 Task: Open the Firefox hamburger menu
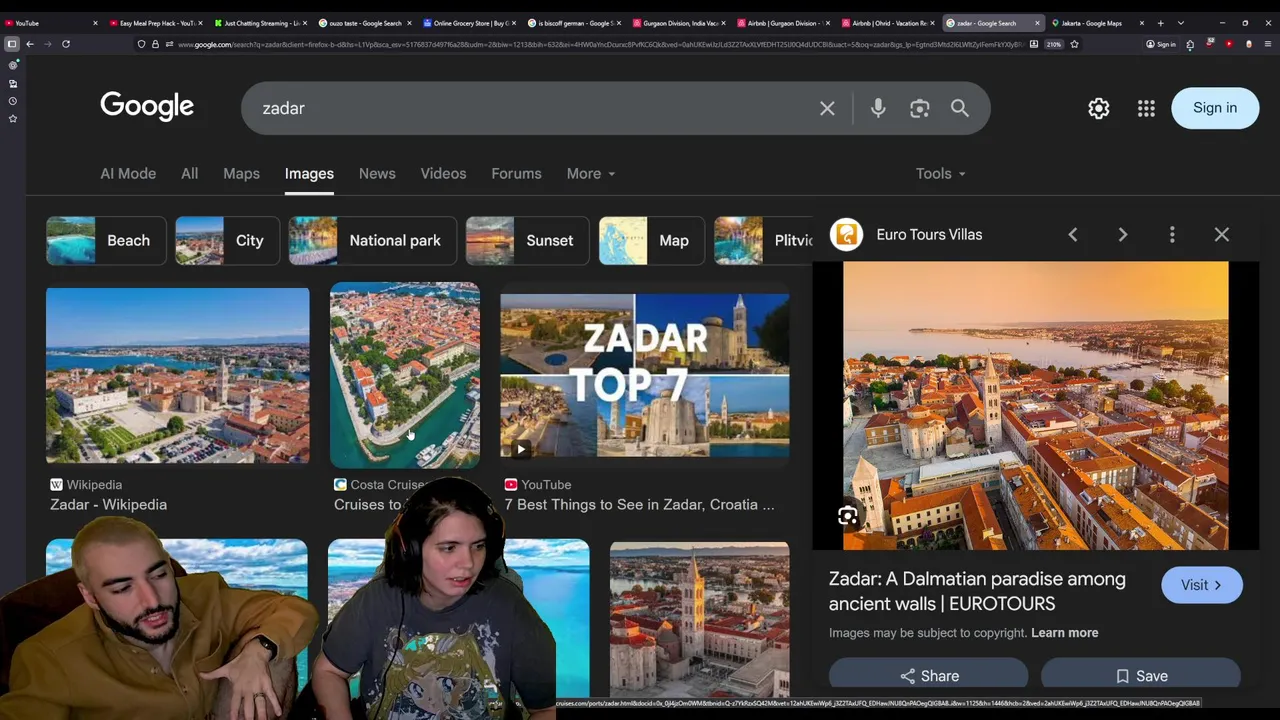pos(1268,44)
